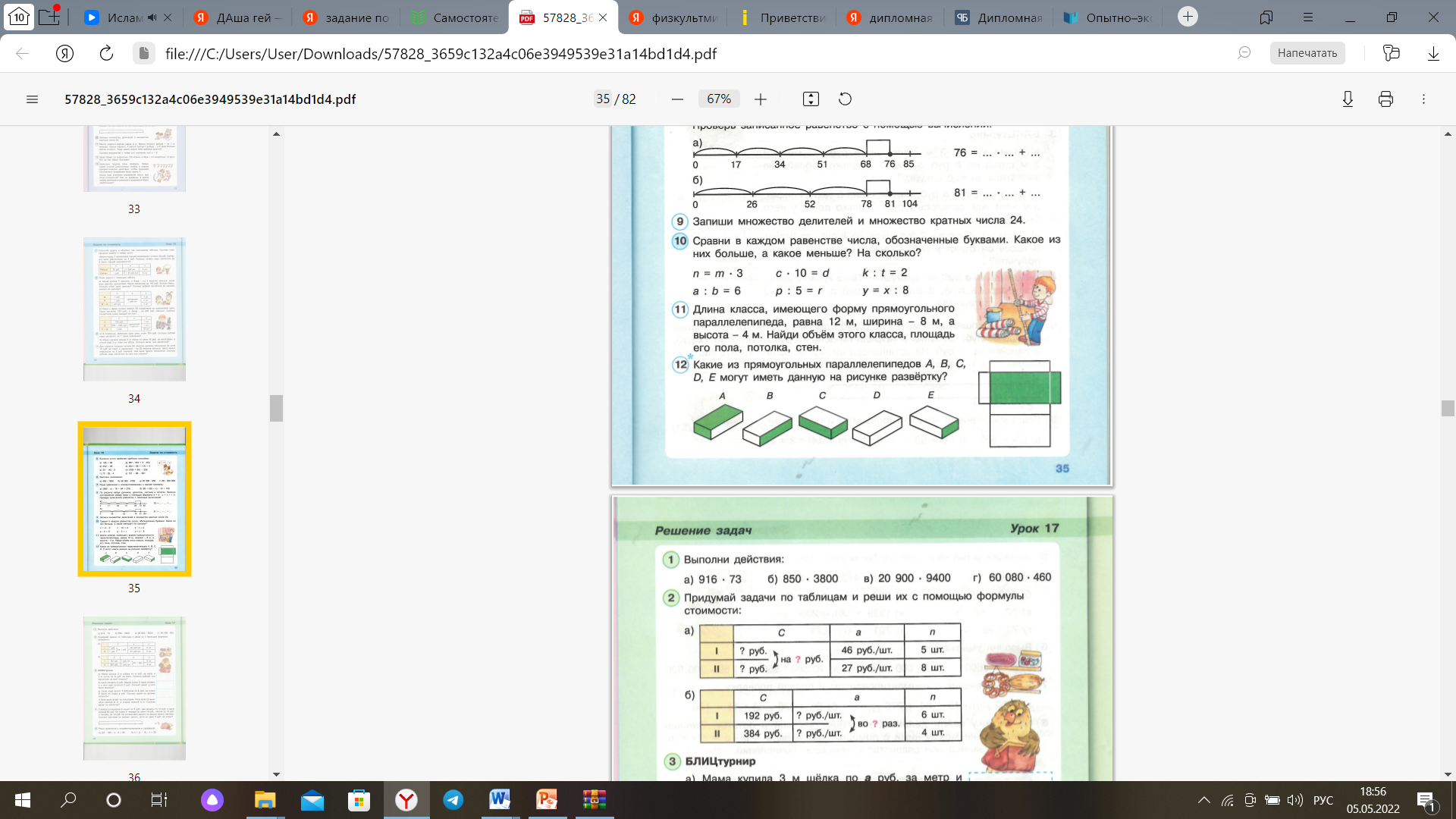
Task: Print the PDF with printer icon
Action: [1385, 99]
